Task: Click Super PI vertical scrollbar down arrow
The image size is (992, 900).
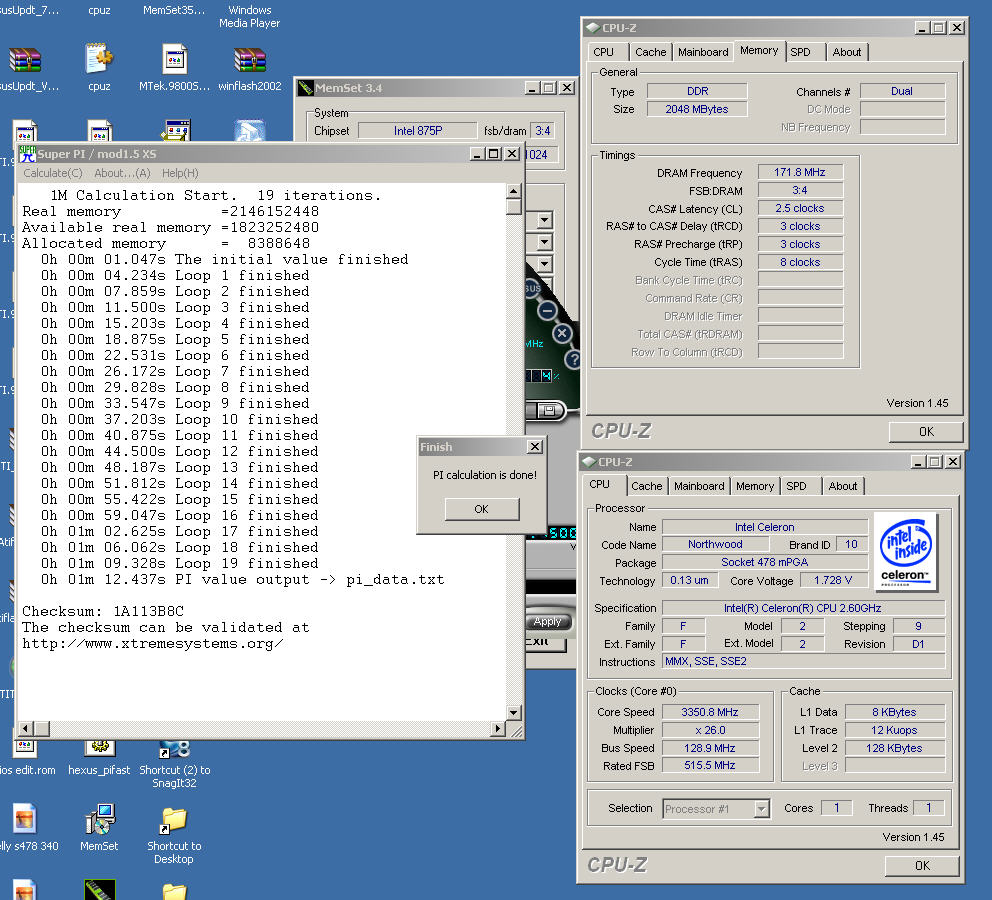Action: 513,713
